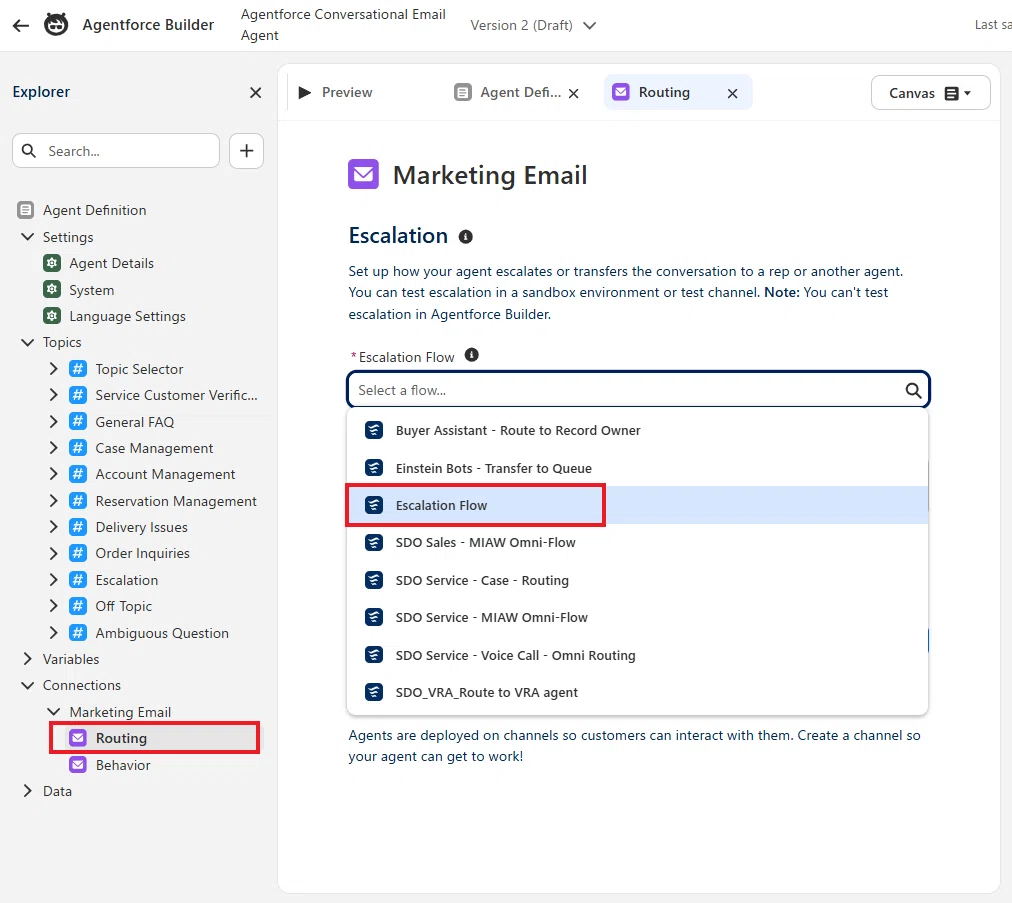Image resolution: width=1012 pixels, height=903 pixels.
Task: Open Agent Definition in Explorer tree
Action: pyautogui.click(x=94, y=210)
